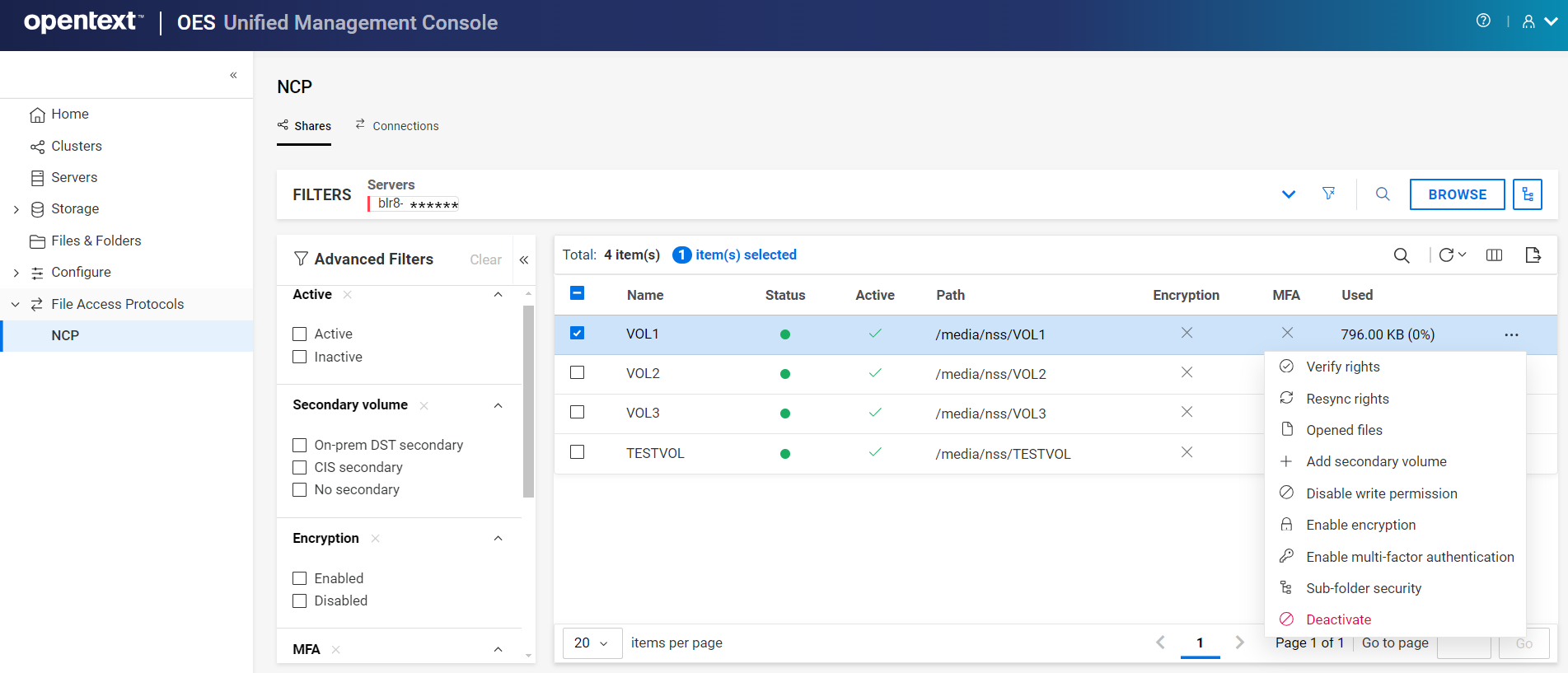
Task: Collapse the Encryption filter section
Action: [x=498, y=539]
